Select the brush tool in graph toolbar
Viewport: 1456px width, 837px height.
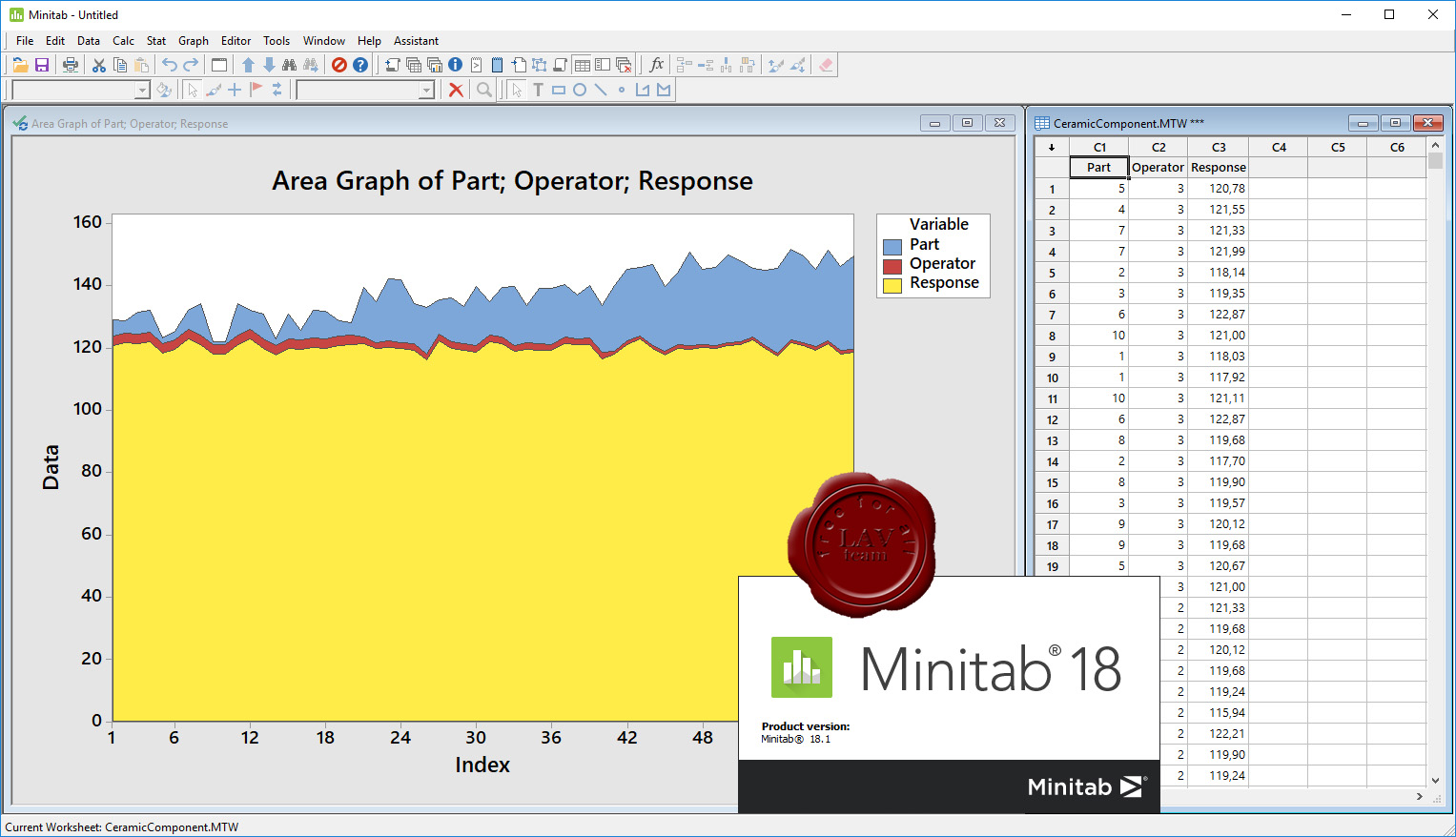214,90
